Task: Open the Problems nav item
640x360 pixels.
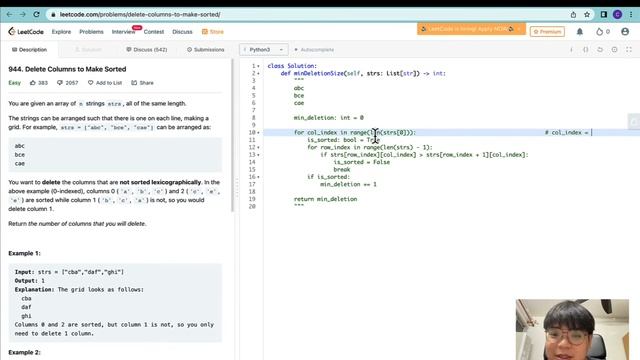Action: tap(91, 32)
